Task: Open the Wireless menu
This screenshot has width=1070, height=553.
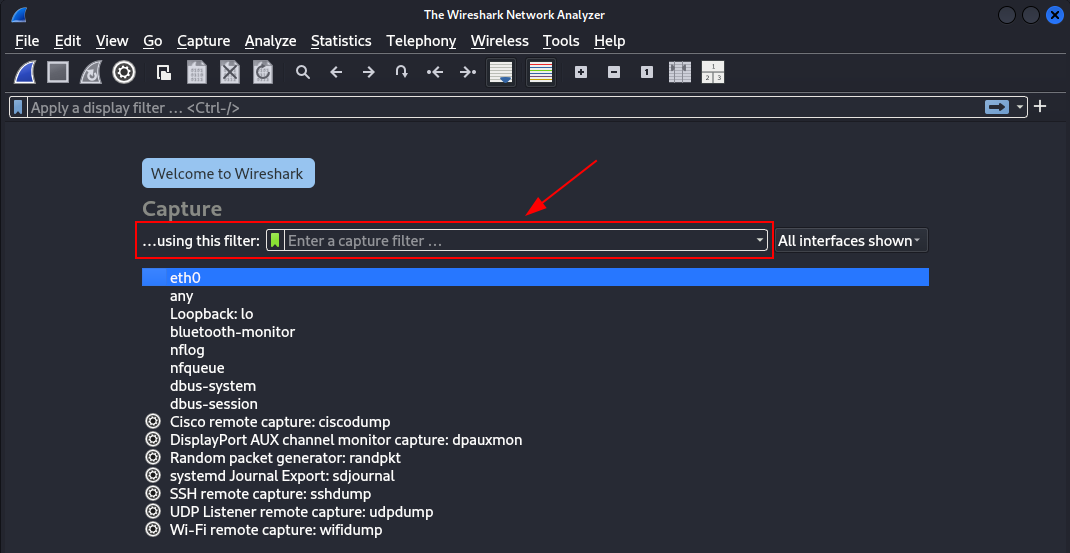Action: pos(500,41)
